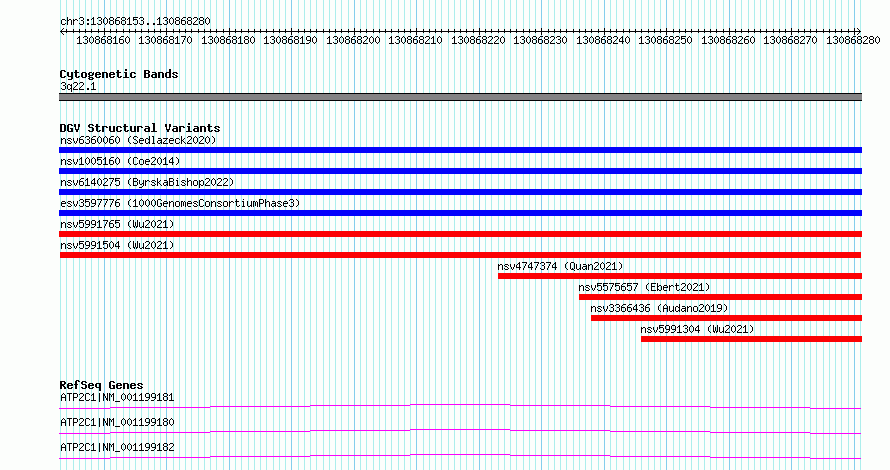Image resolution: width=890 pixels, height=470 pixels.
Task: Click ruler position 130868240
Action: coord(603,40)
